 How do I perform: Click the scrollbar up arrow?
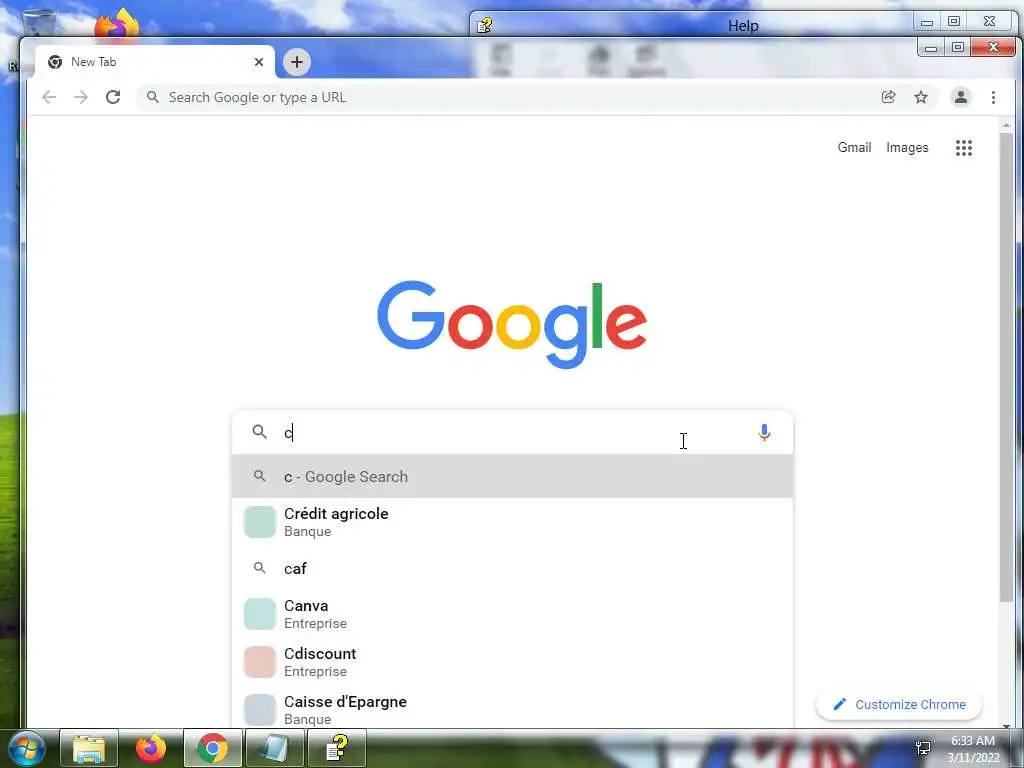click(x=1006, y=125)
